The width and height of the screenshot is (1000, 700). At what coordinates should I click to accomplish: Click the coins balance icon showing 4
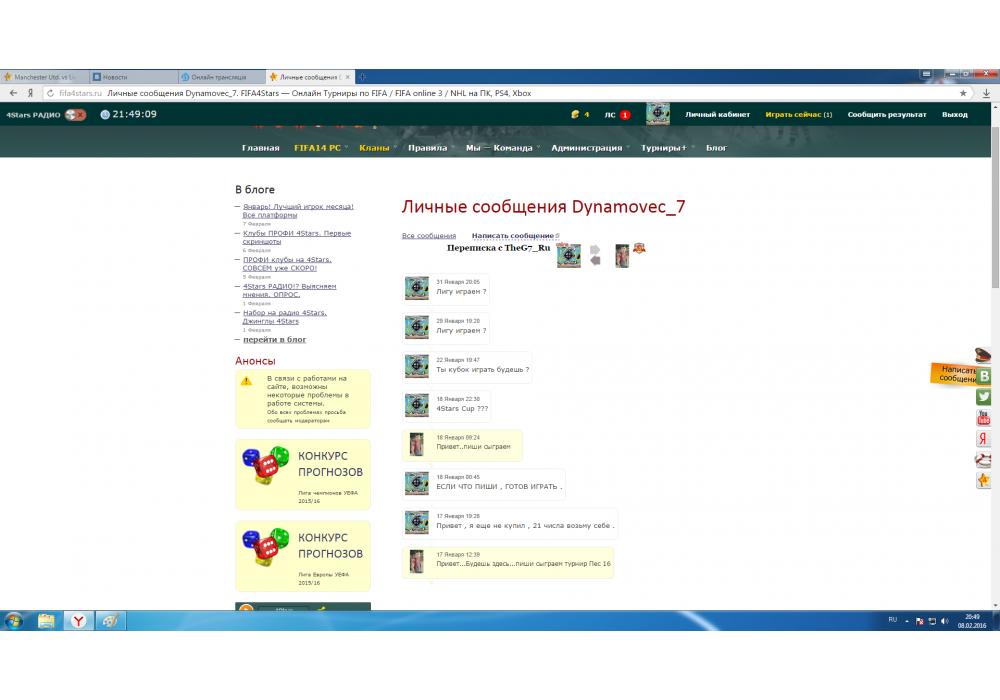pos(575,115)
